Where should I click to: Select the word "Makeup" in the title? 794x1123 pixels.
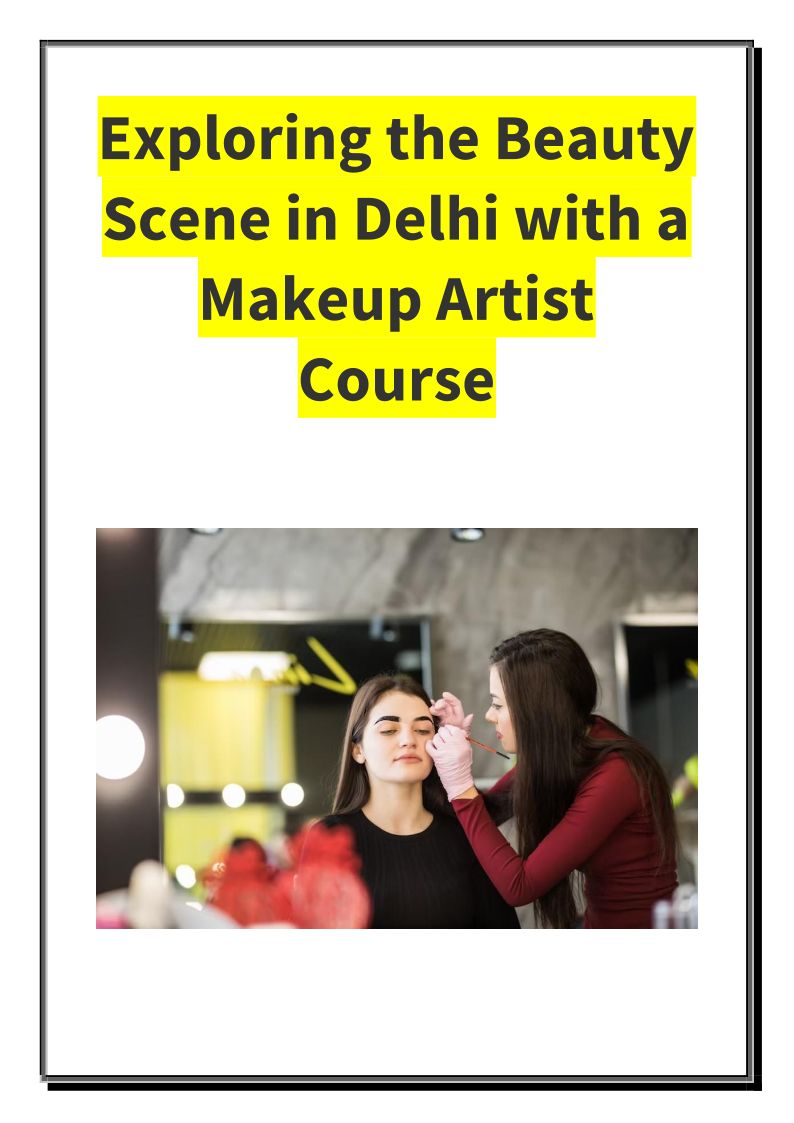pyautogui.click(x=310, y=300)
